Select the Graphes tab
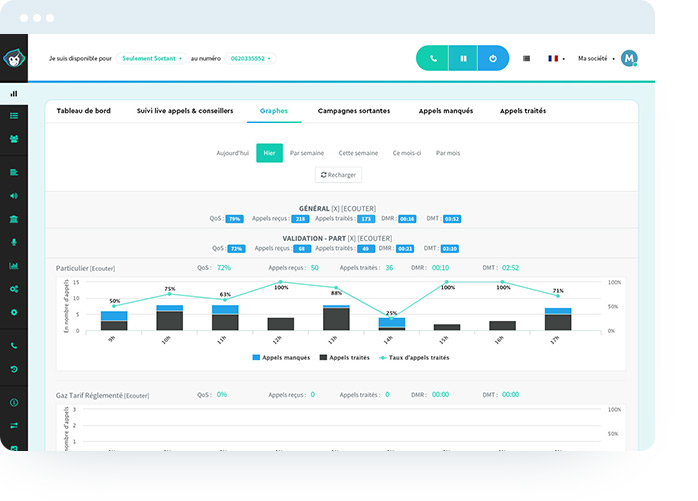 [274, 111]
